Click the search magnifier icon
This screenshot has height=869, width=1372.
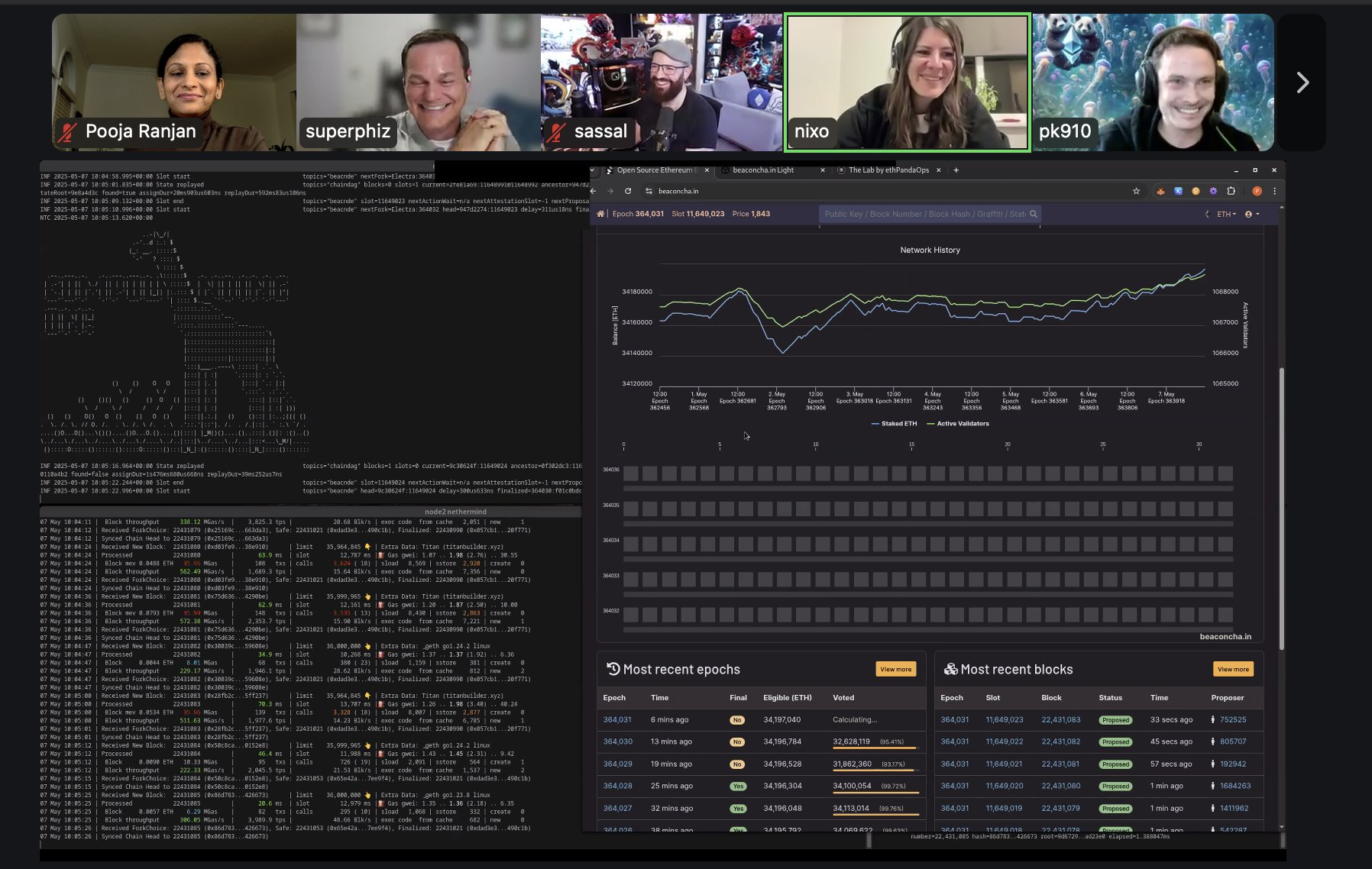pyautogui.click(x=1034, y=214)
